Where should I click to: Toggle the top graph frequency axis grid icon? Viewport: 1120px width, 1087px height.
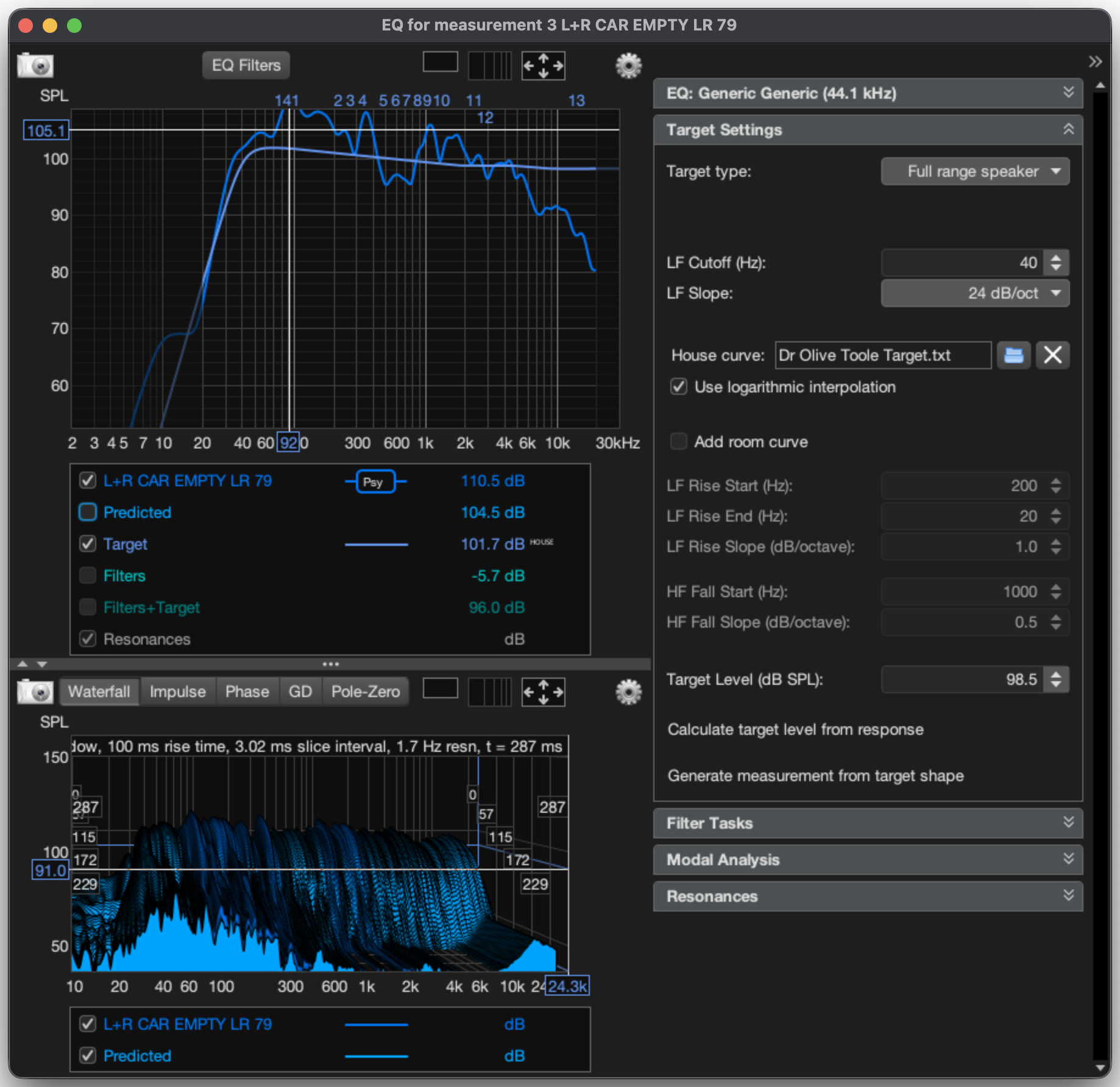click(x=489, y=65)
